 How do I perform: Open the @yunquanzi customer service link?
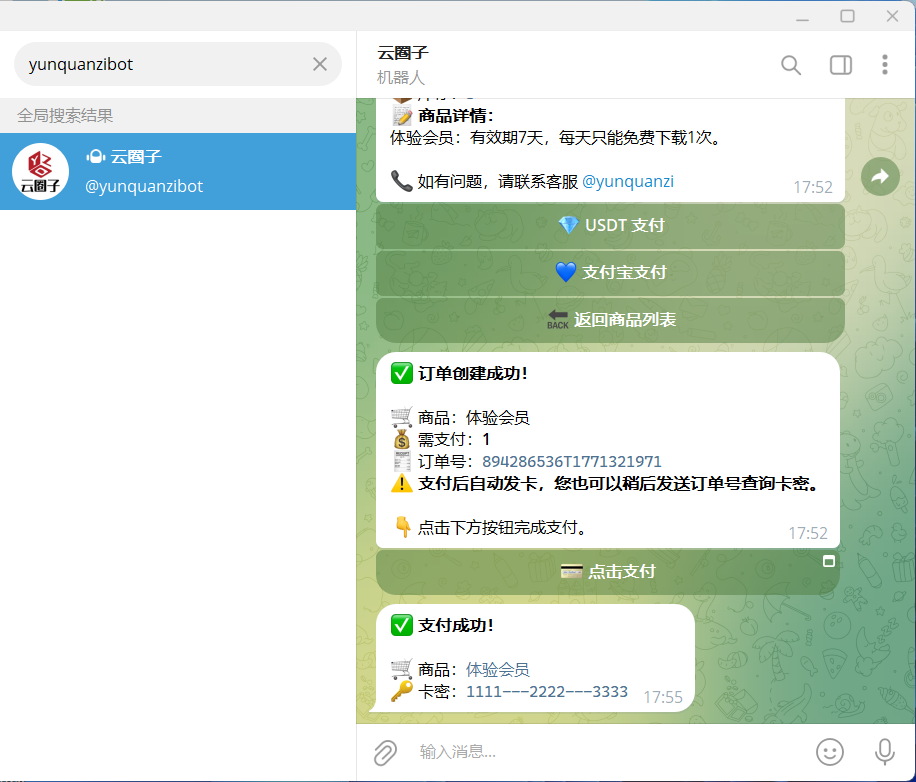pyautogui.click(x=629, y=181)
